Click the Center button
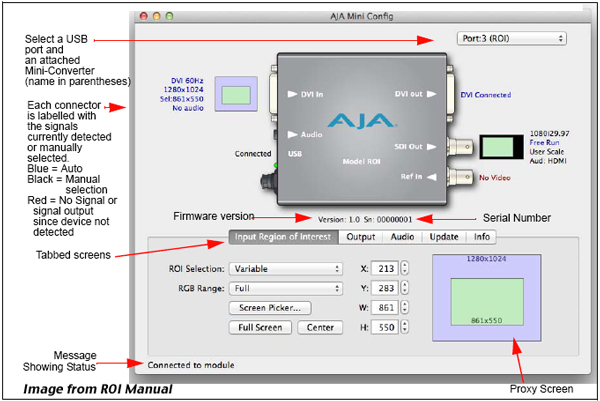Image resolution: width=600 pixels, height=401 pixels. point(320,327)
